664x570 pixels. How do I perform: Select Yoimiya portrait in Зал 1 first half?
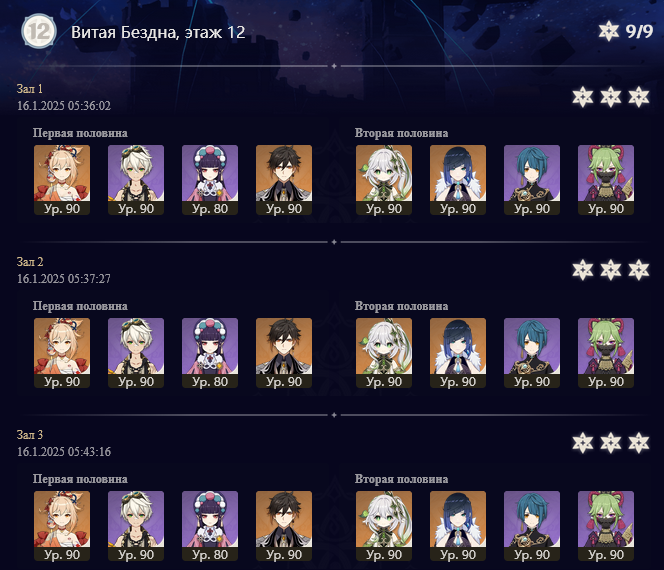[62, 180]
